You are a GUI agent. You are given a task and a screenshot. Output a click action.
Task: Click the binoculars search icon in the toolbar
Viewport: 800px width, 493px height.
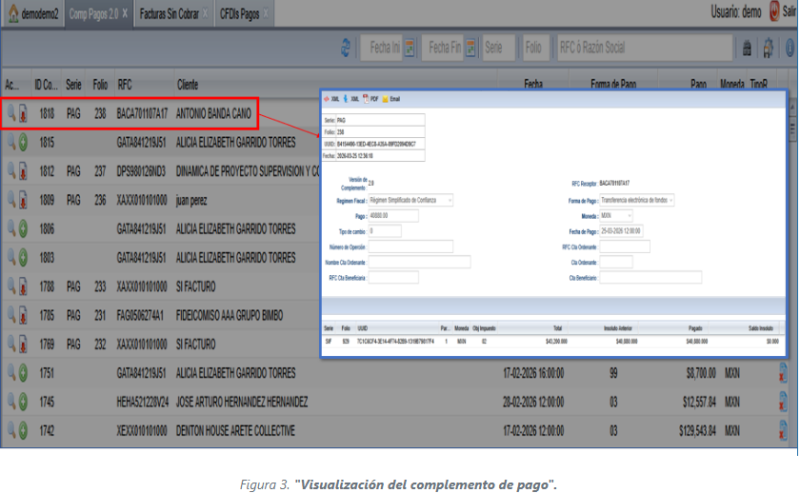pos(747,48)
